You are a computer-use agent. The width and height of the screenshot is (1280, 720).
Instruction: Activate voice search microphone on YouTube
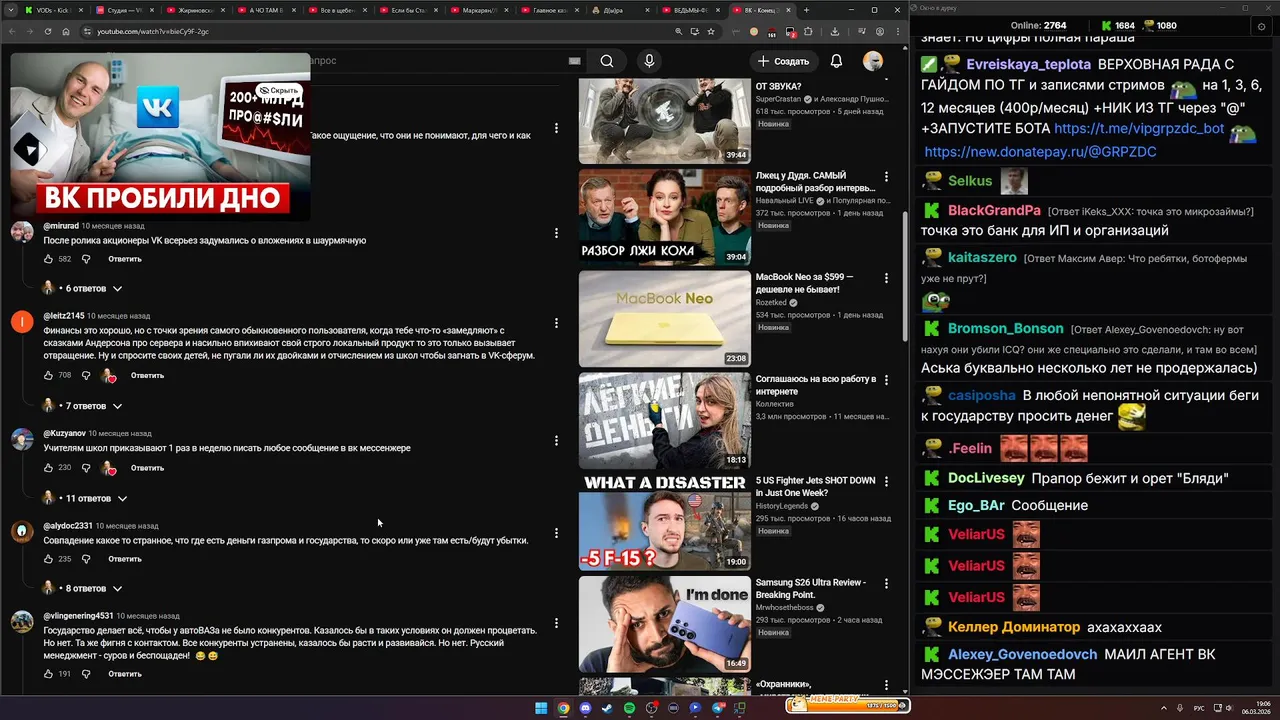pyautogui.click(x=649, y=61)
